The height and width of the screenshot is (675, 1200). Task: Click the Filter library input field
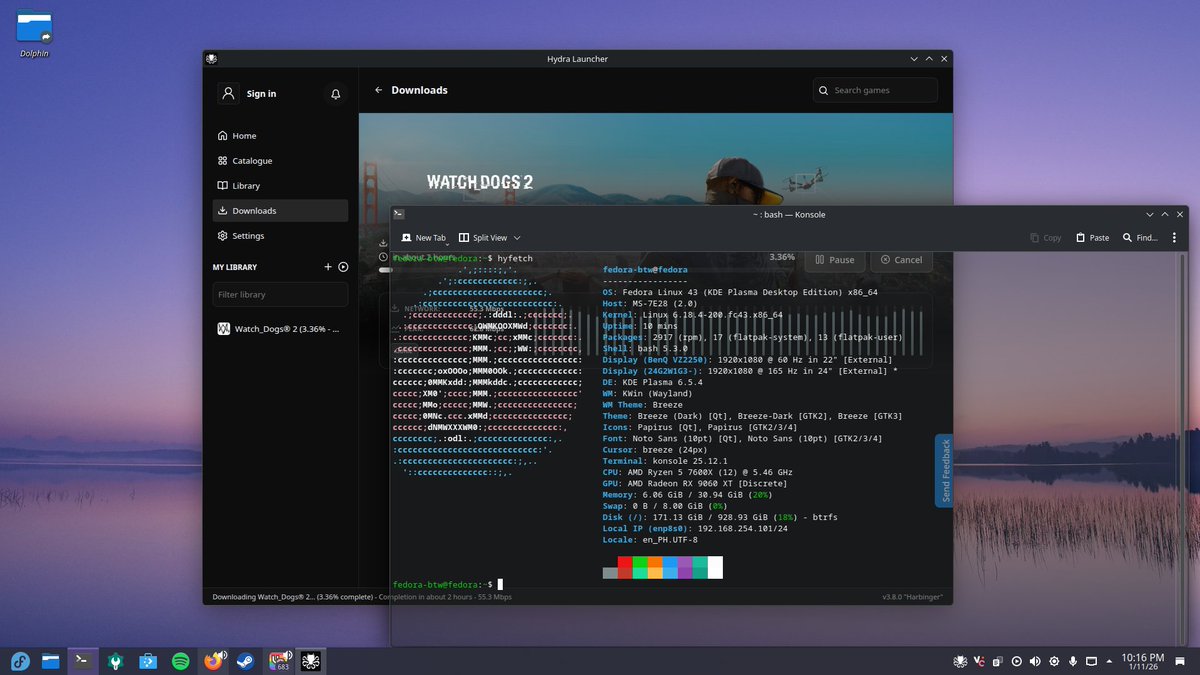[280, 295]
